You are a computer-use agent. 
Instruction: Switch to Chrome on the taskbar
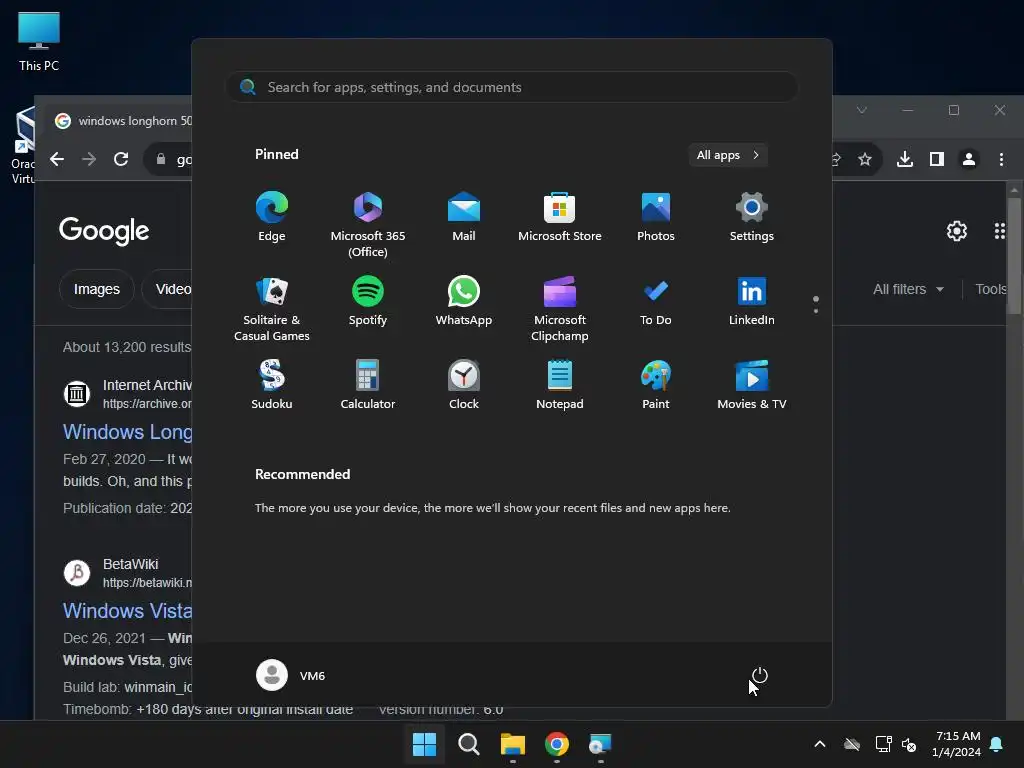[556, 744]
